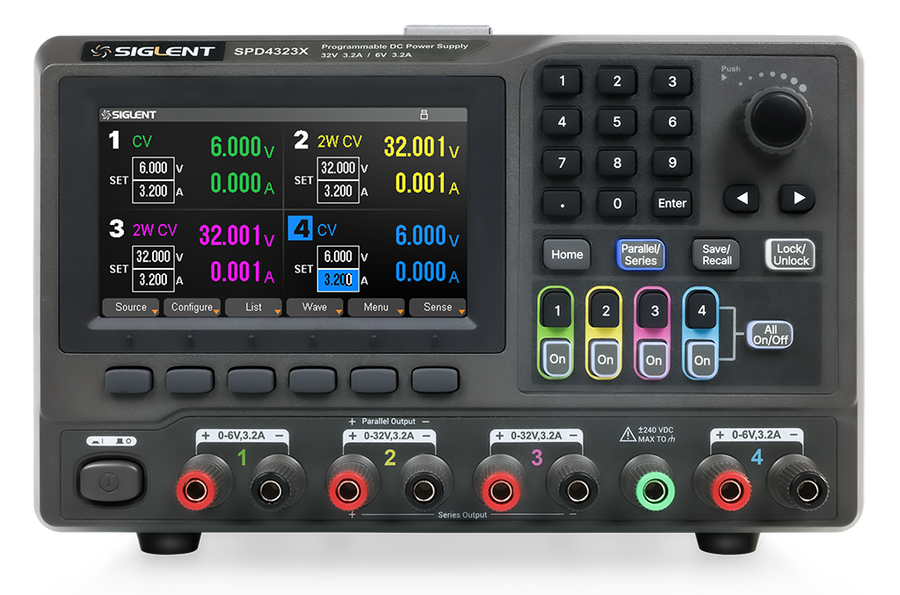Go to Home screen button
Screen dimensions: 900x595
567,254
